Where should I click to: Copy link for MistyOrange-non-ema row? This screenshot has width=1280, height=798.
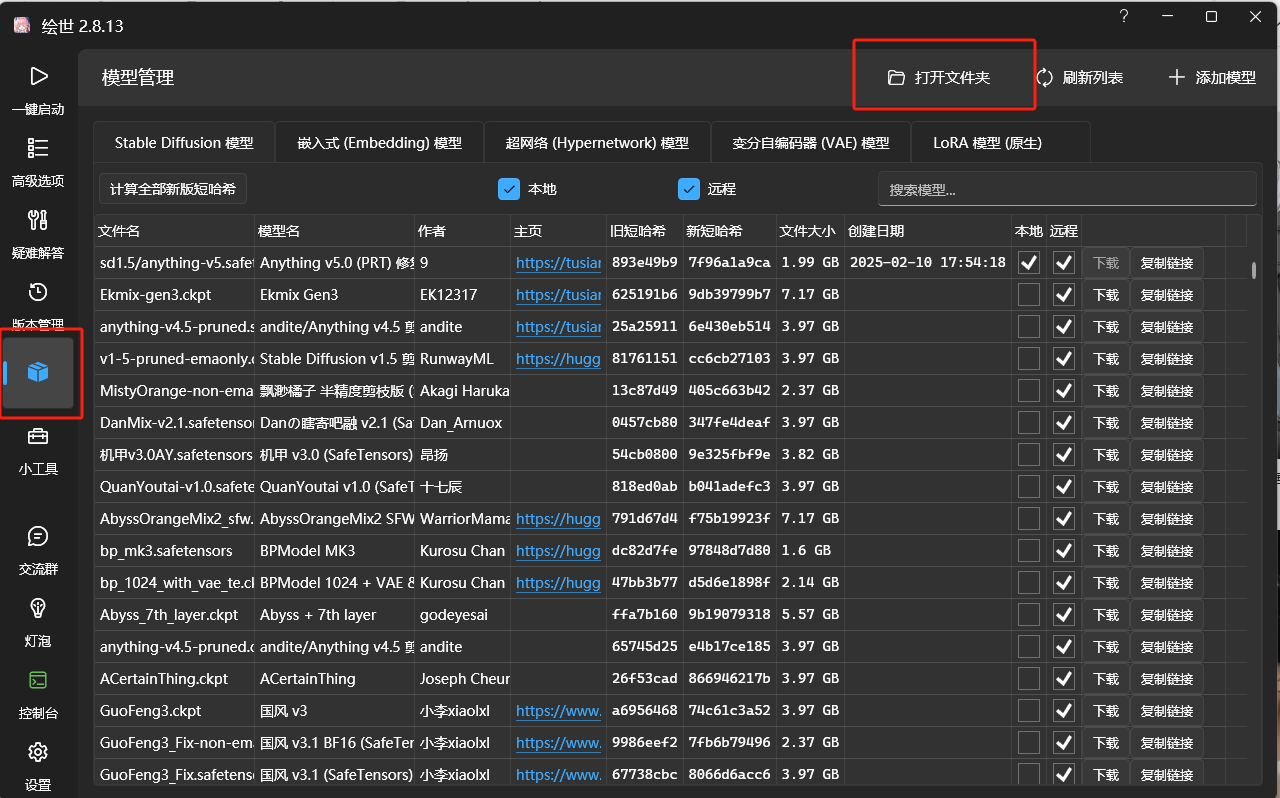point(1167,391)
